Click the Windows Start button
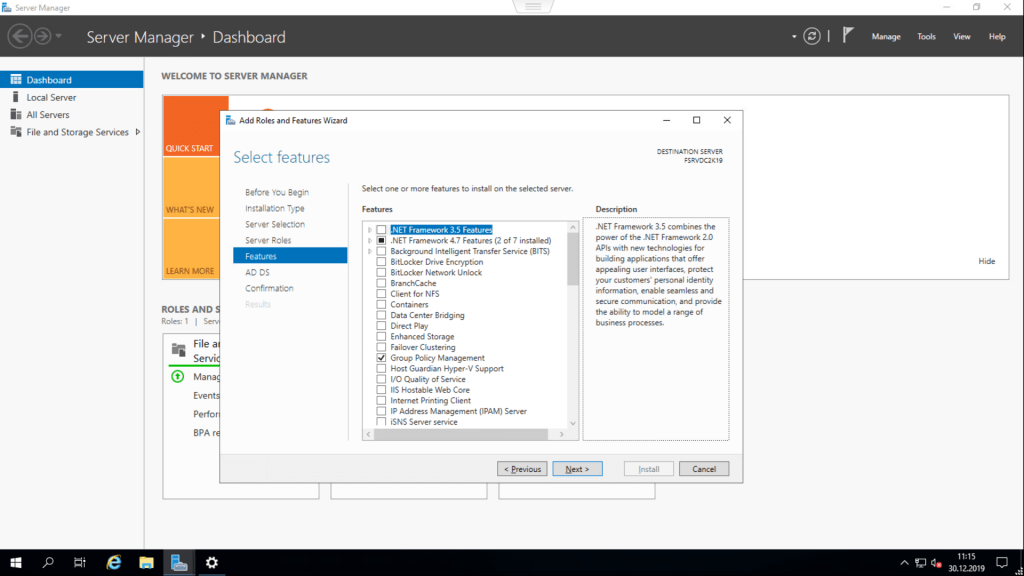Viewport: 1024px width, 576px height. tap(16, 563)
